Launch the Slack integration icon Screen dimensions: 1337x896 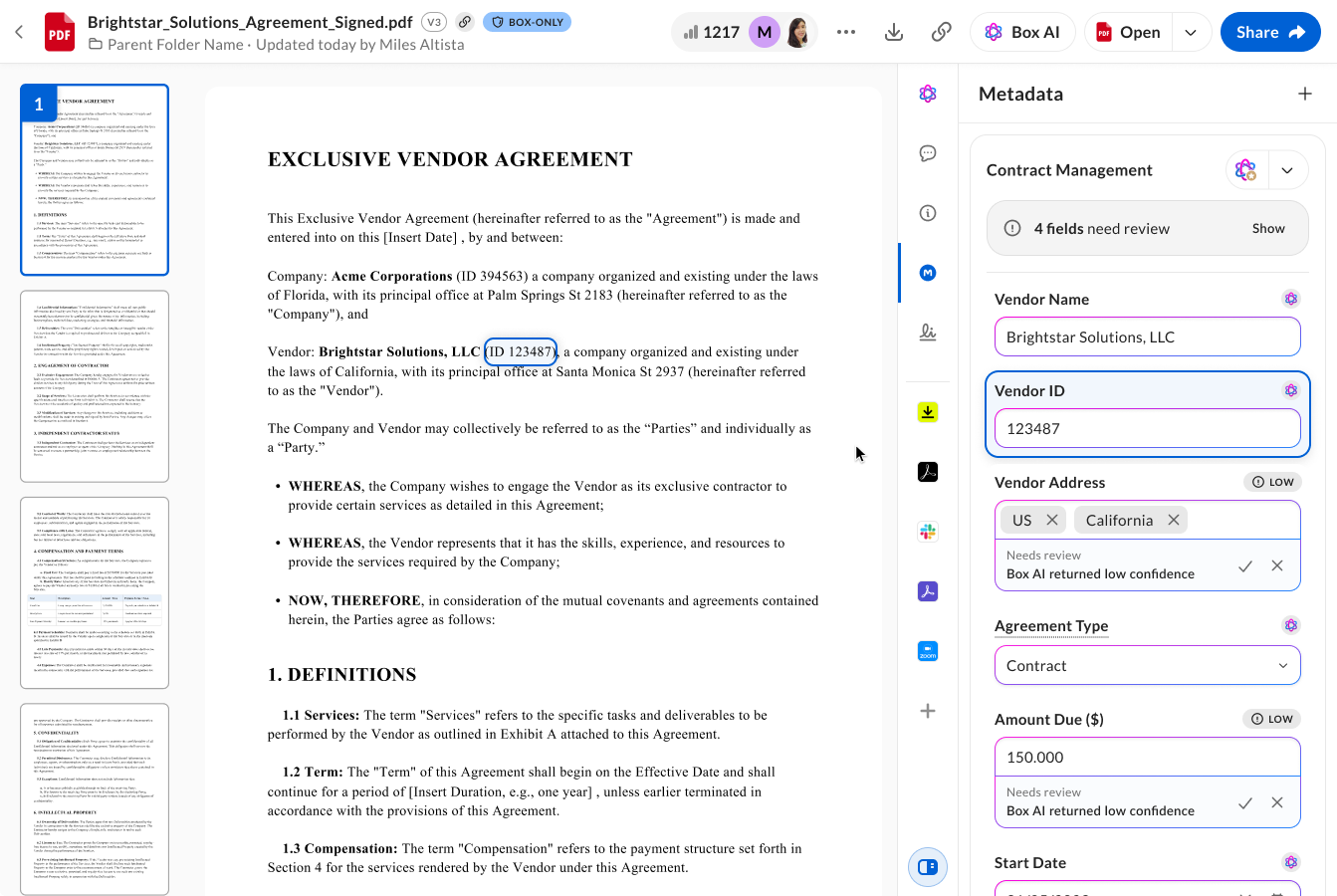[x=927, y=531]
